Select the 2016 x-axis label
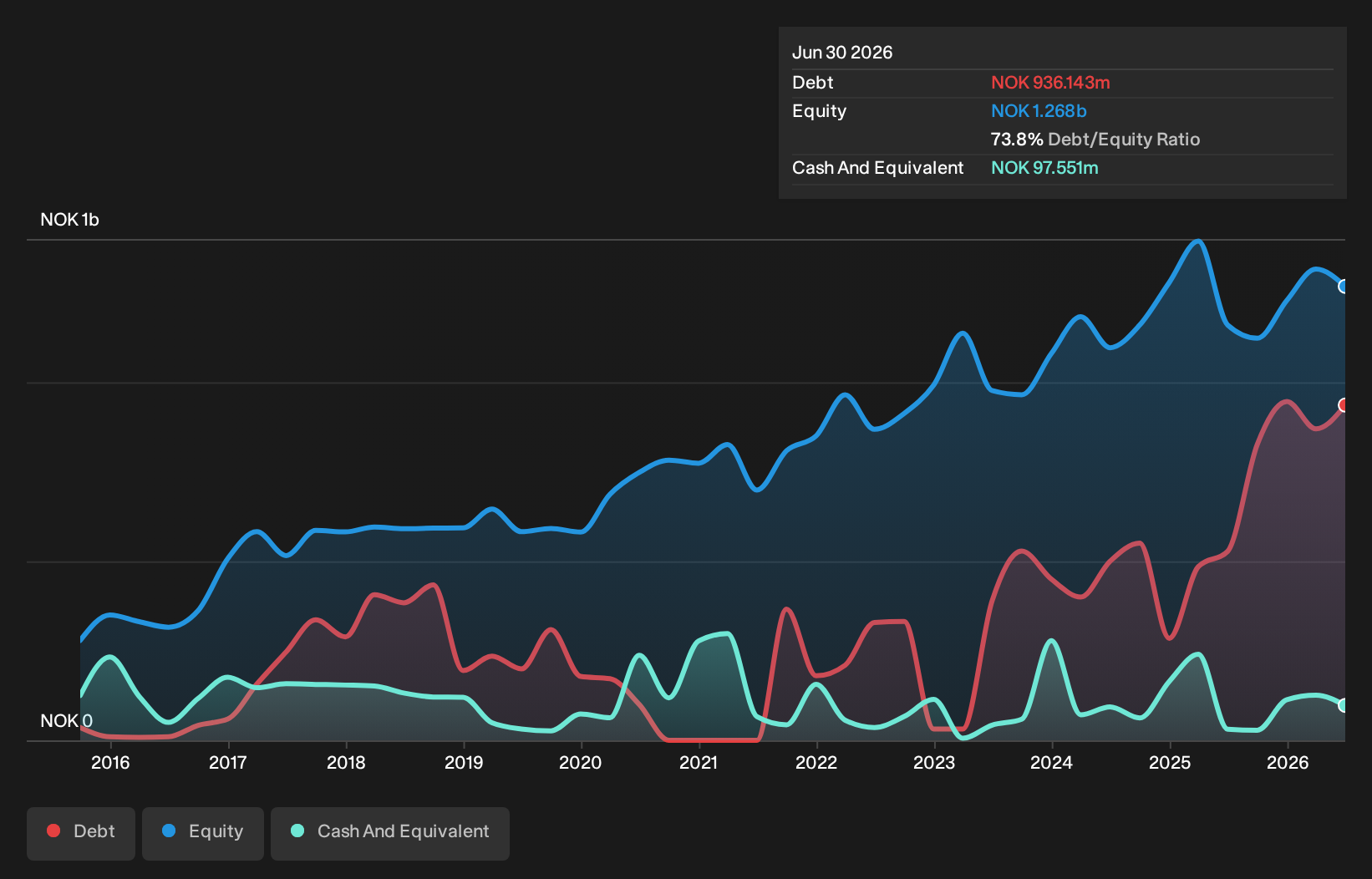This screenshot has height=879, width=1372. click(x=110, y=762)
